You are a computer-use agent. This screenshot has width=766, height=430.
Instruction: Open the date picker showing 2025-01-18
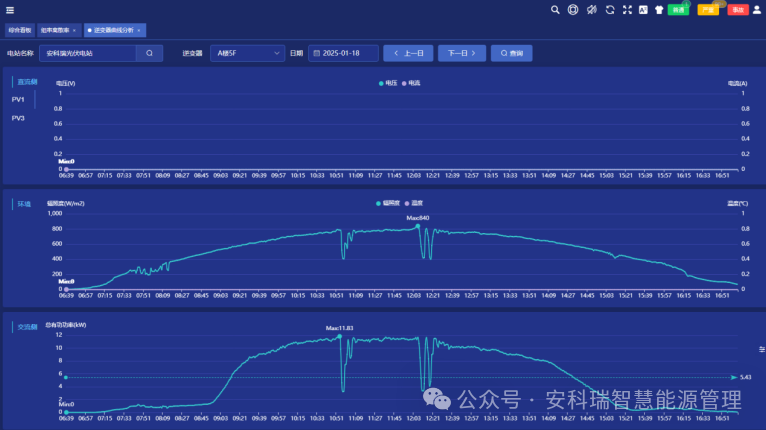tap(343, 53)
